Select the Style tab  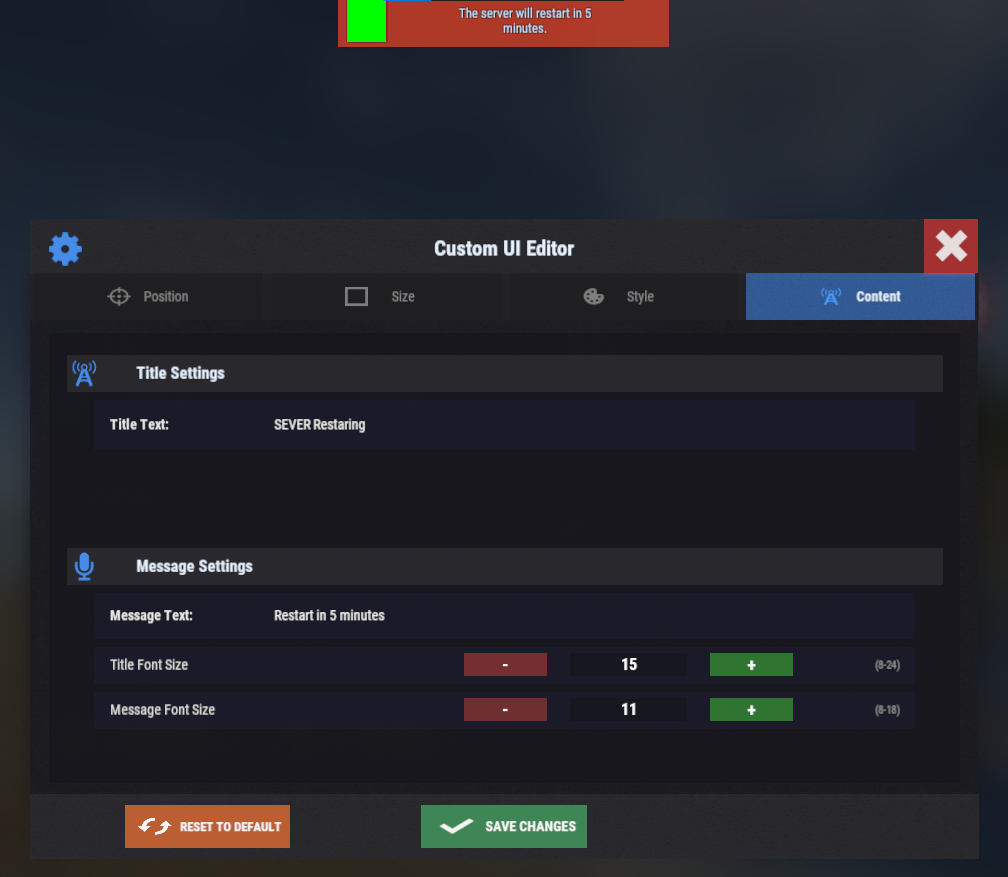pyautogui.click(x=623, y=296)
